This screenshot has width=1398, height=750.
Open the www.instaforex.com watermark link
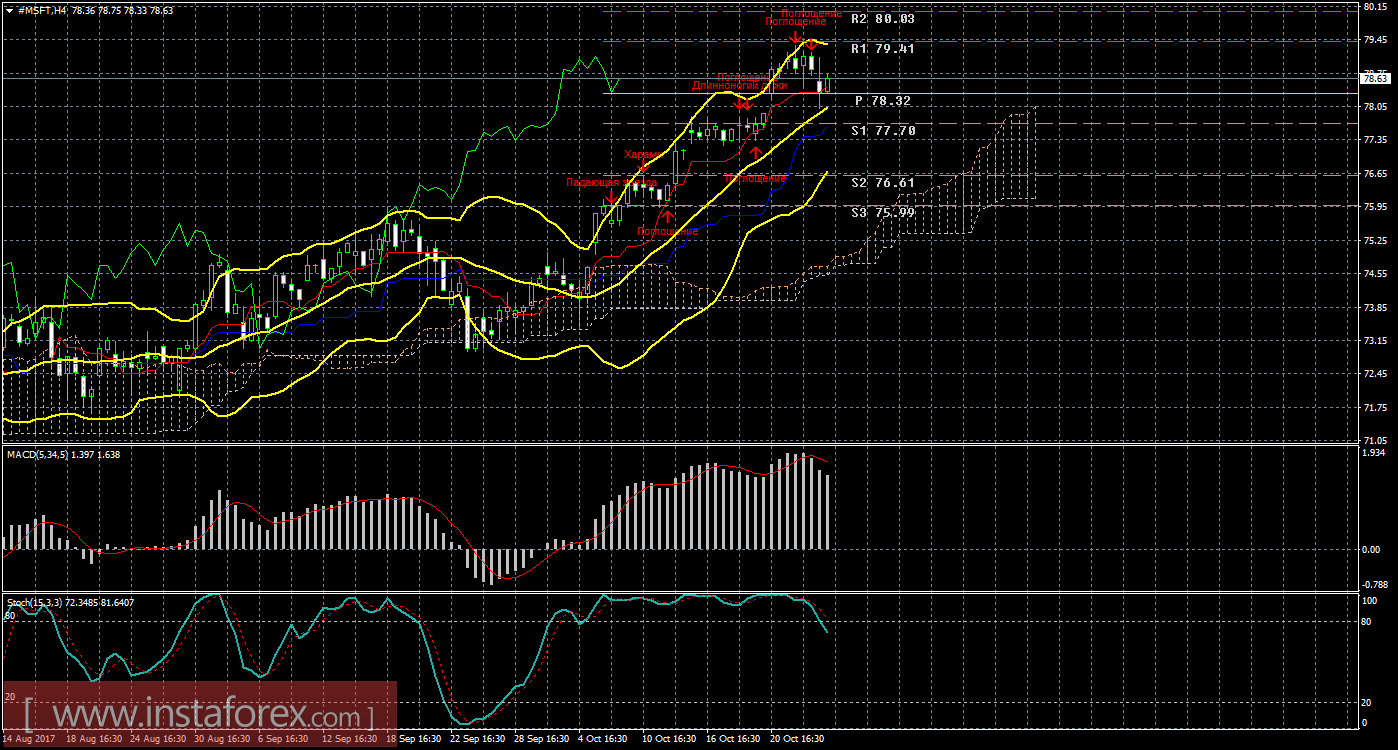click(x=199, y=716)
